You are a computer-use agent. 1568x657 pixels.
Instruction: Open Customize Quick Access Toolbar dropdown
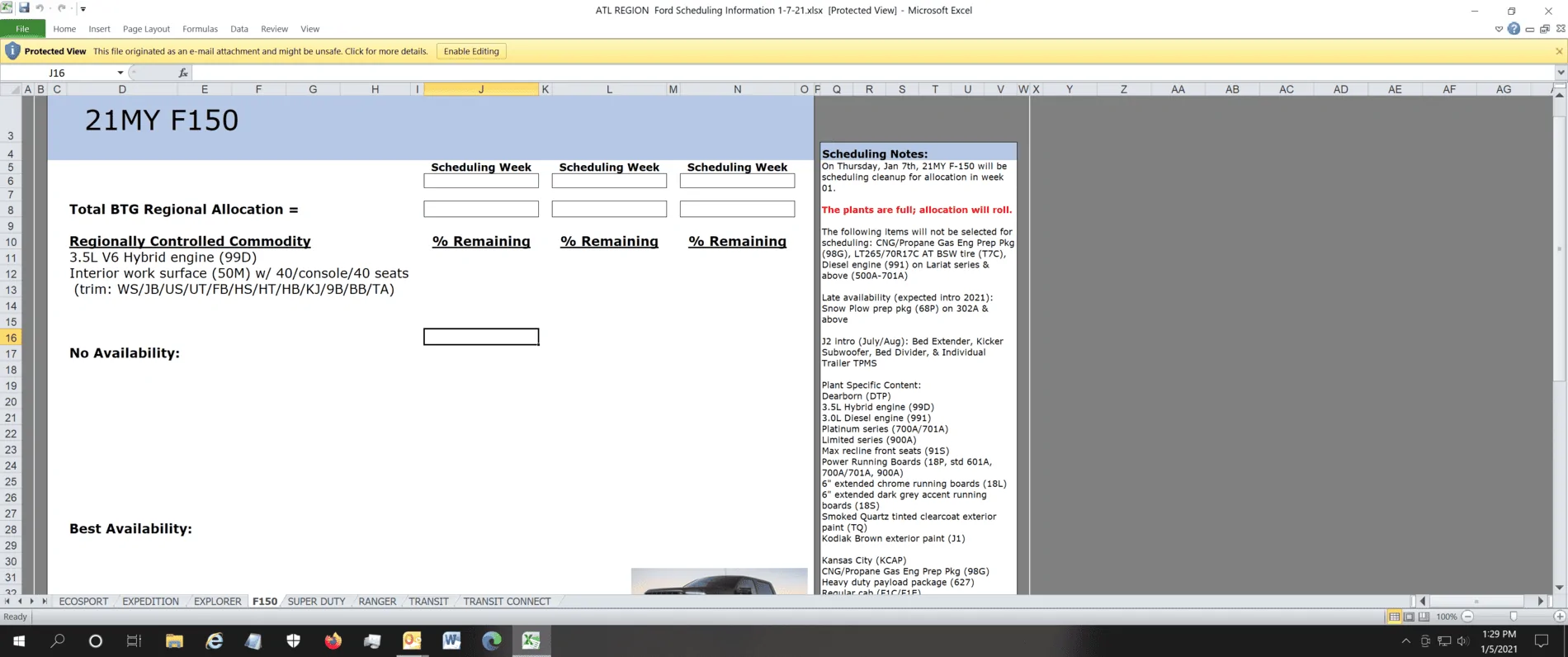coord(83,9)
